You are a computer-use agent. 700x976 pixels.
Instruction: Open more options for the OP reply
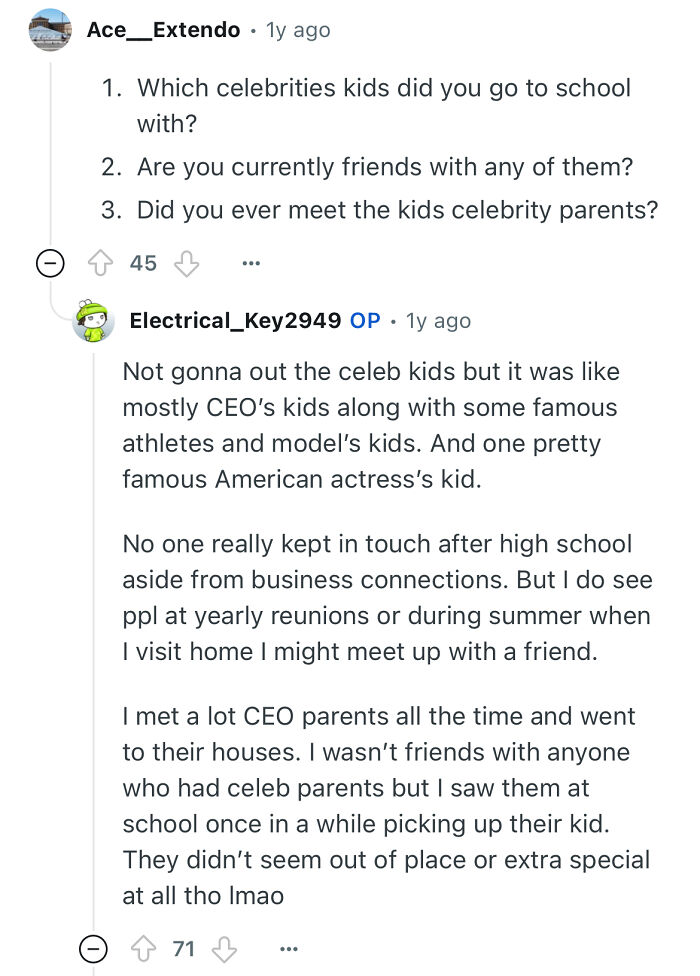tap(289, 948)
